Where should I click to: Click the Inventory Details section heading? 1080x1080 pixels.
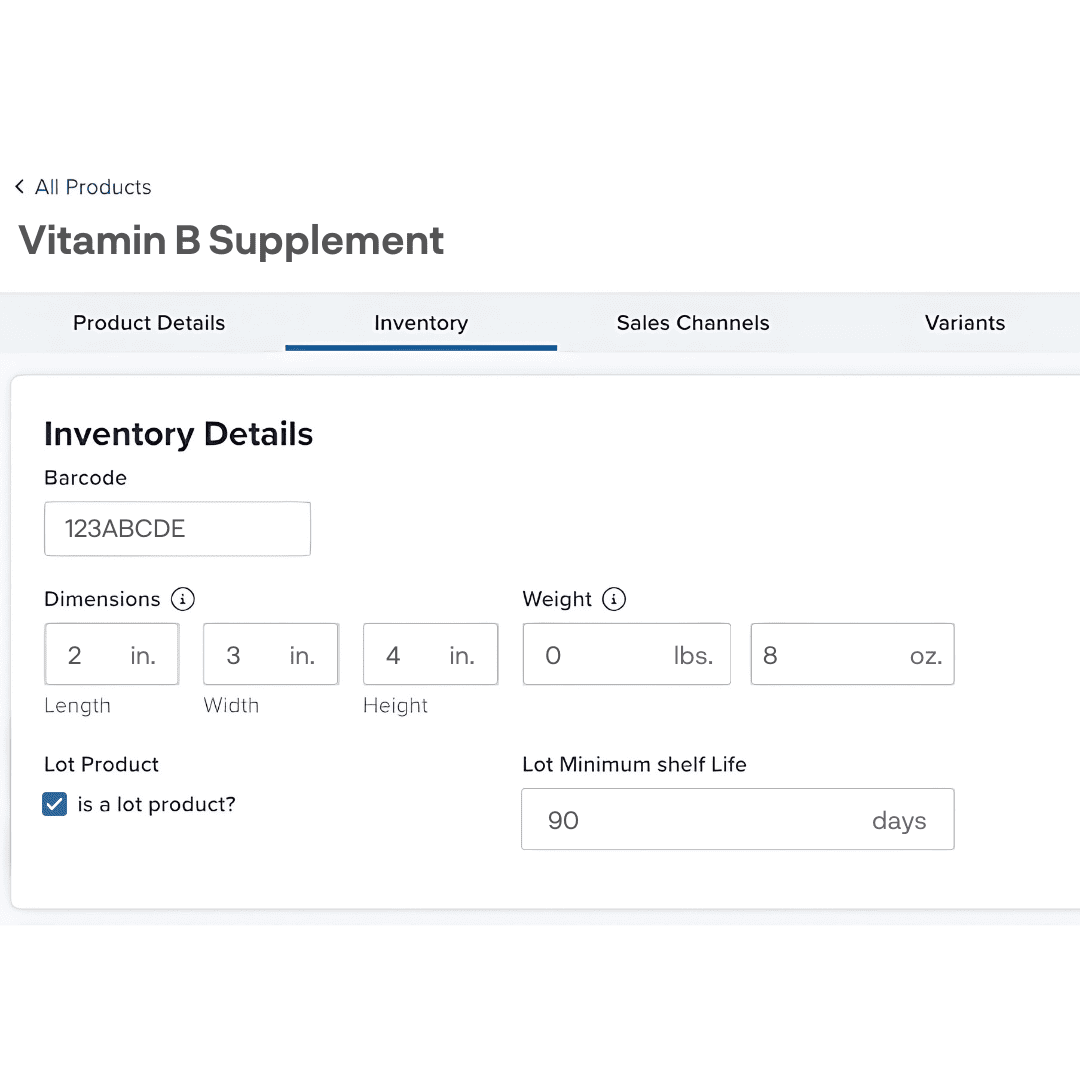pos(179,434)
